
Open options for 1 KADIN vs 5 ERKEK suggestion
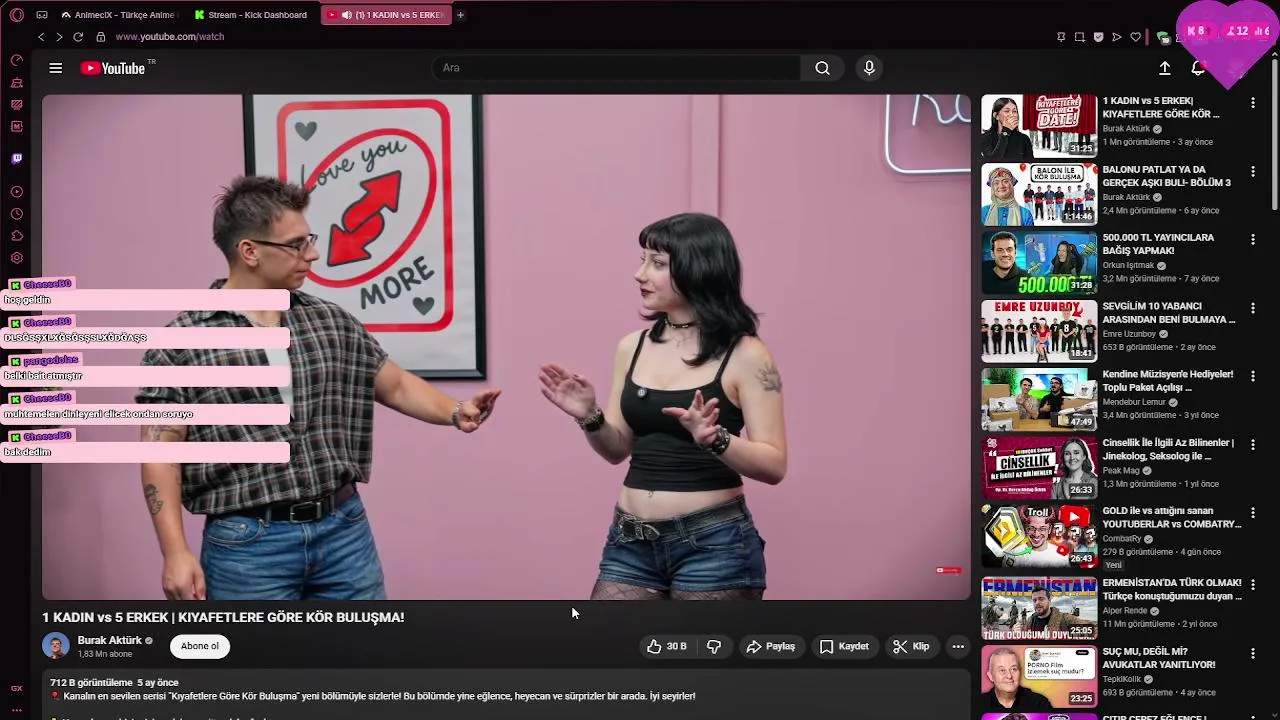pyautogui.click(x=1253, y=103)
